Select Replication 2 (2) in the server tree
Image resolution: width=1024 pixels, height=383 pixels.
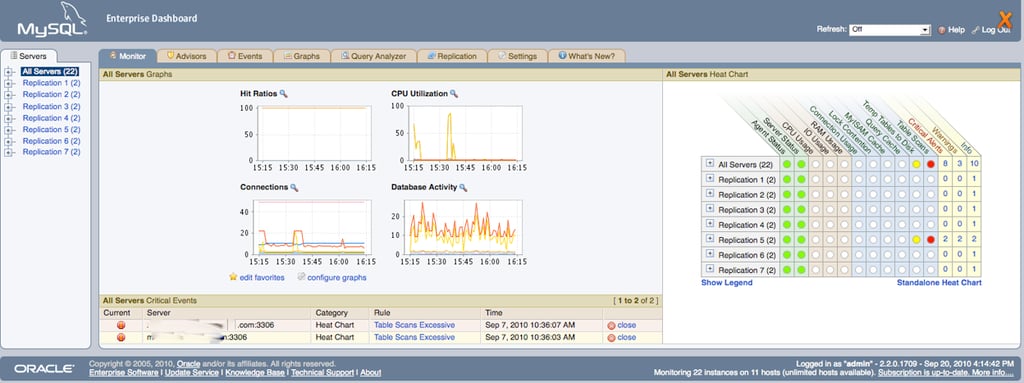point(51,95)
